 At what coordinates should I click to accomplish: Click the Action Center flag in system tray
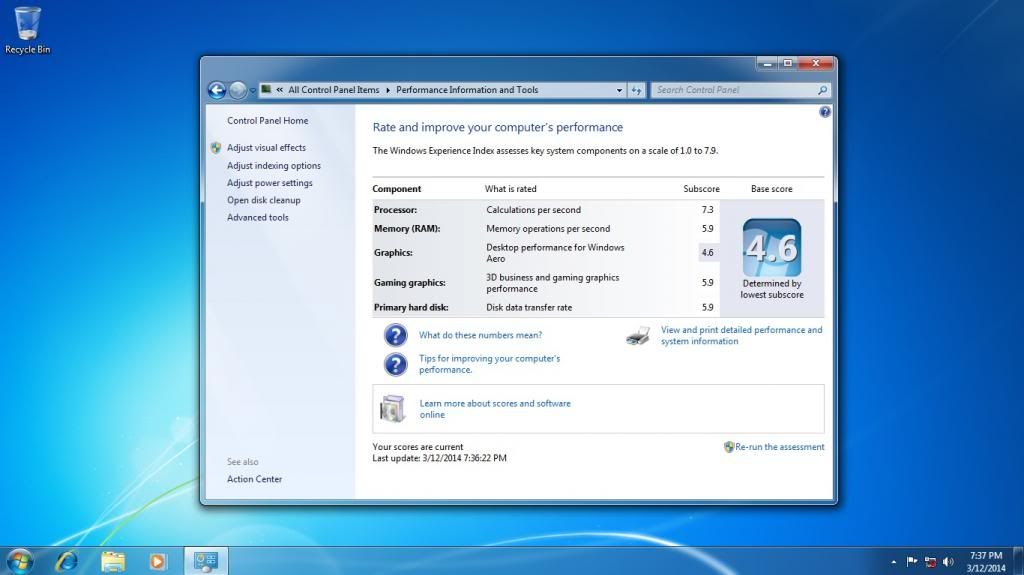pyautogui.click(x=912, y=561)
